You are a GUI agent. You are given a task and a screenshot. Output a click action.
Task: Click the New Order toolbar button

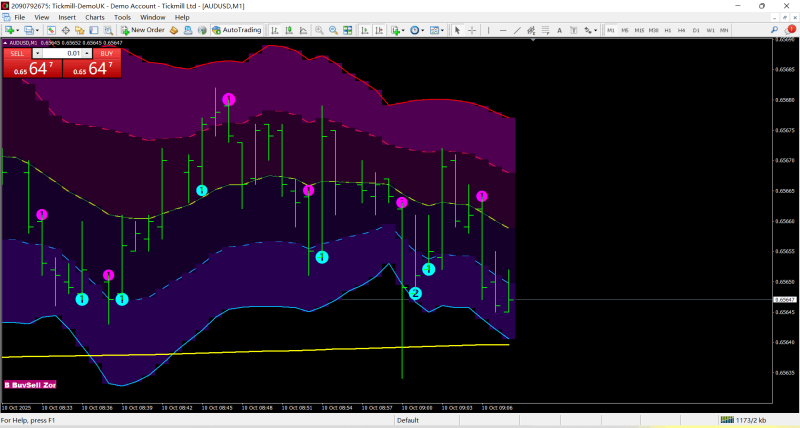(142, 30)
